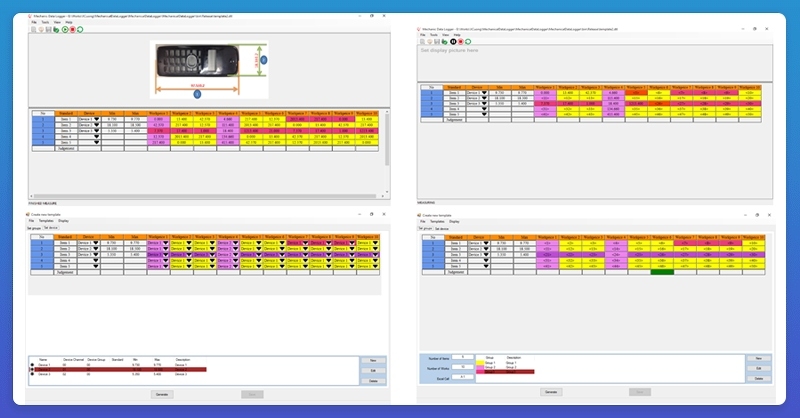Screen dimensions: 800x418
Task: Open Item 2 Device dropdown in MEASURING window
Action: pyautogui.click(x=484, y=98)
